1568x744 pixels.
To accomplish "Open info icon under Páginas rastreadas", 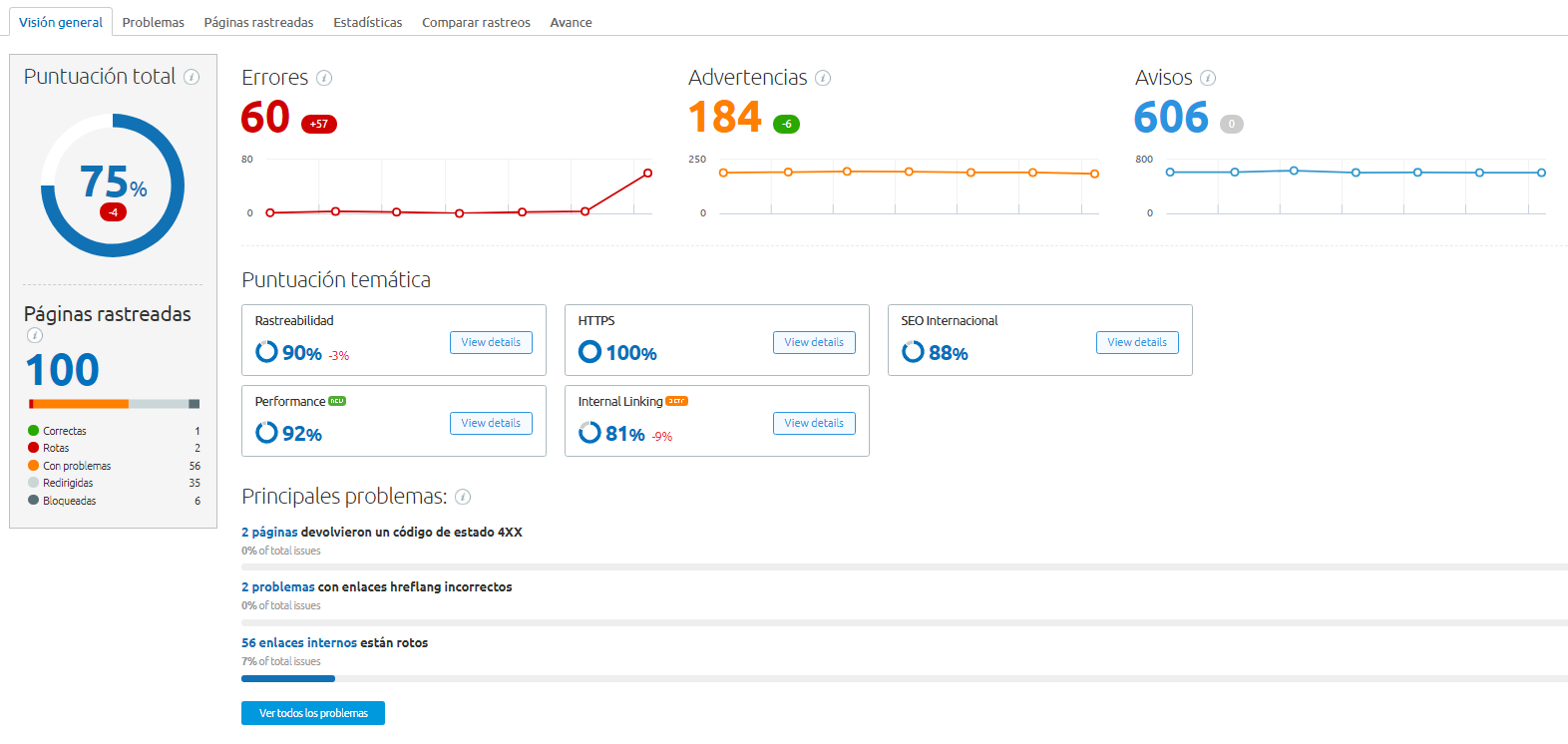I will [35, 335].
